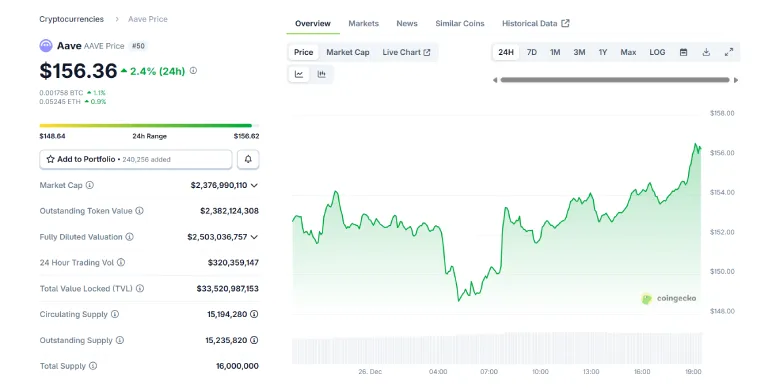The height and width of the screenshot is (388, 783).
Task: Select the 7D time range
Action: [x=532, y=52]
